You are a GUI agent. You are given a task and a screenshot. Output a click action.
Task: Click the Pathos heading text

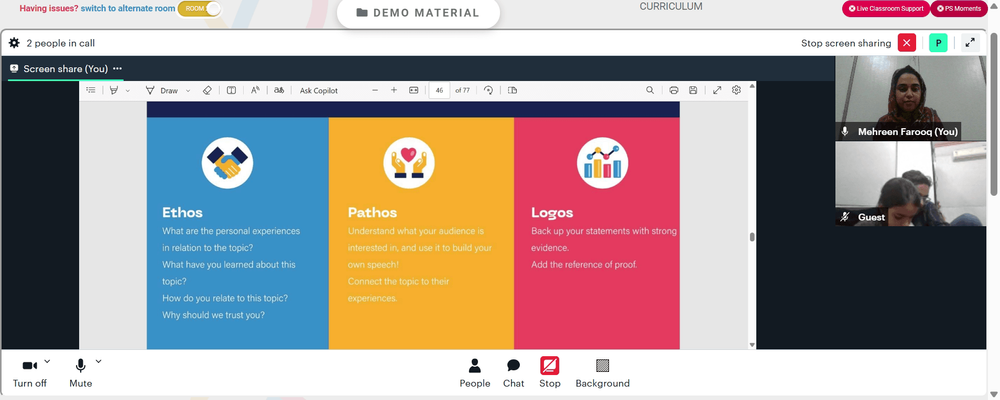372,212
